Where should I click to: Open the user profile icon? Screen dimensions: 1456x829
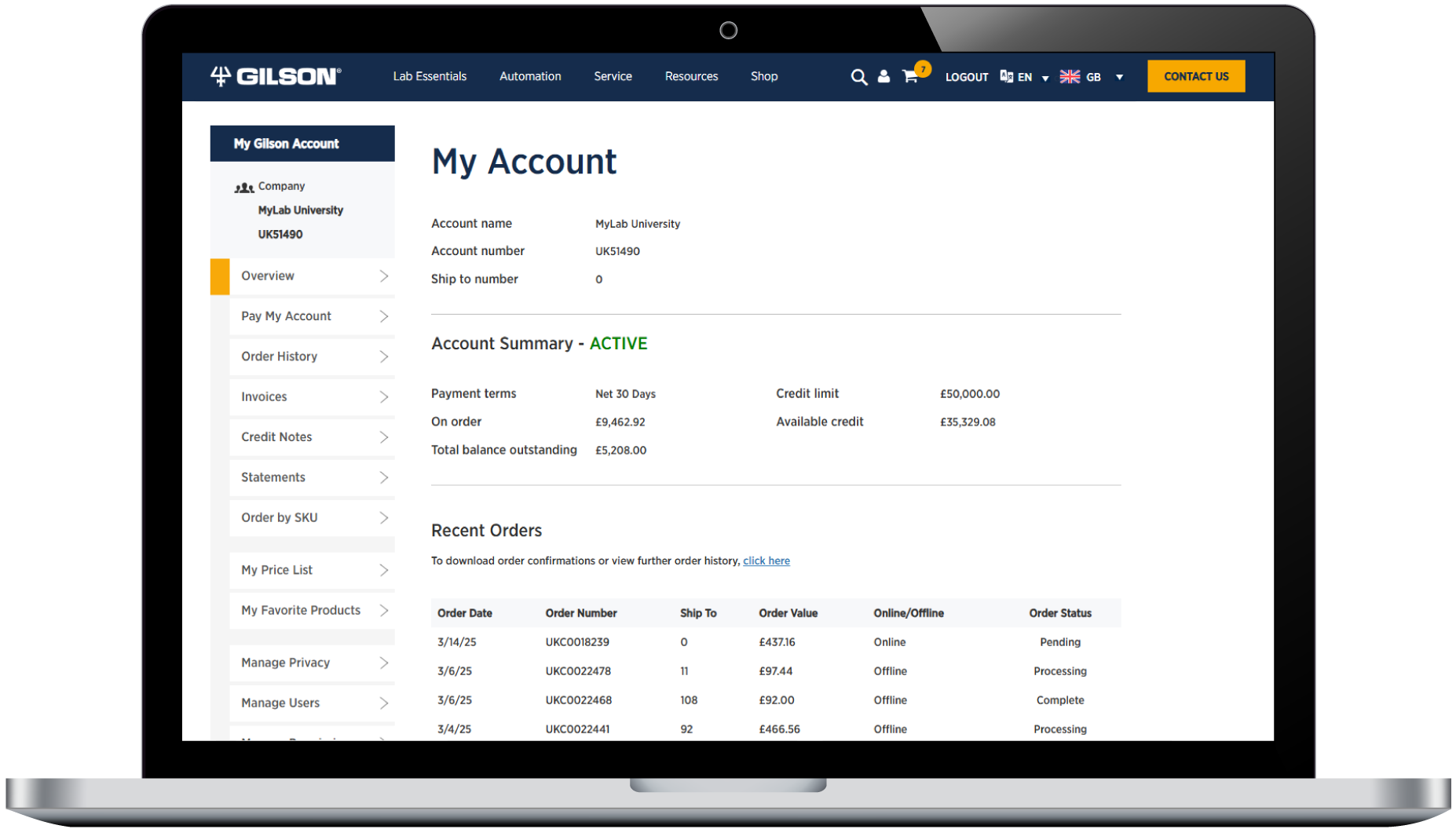(x=883, y=76)
